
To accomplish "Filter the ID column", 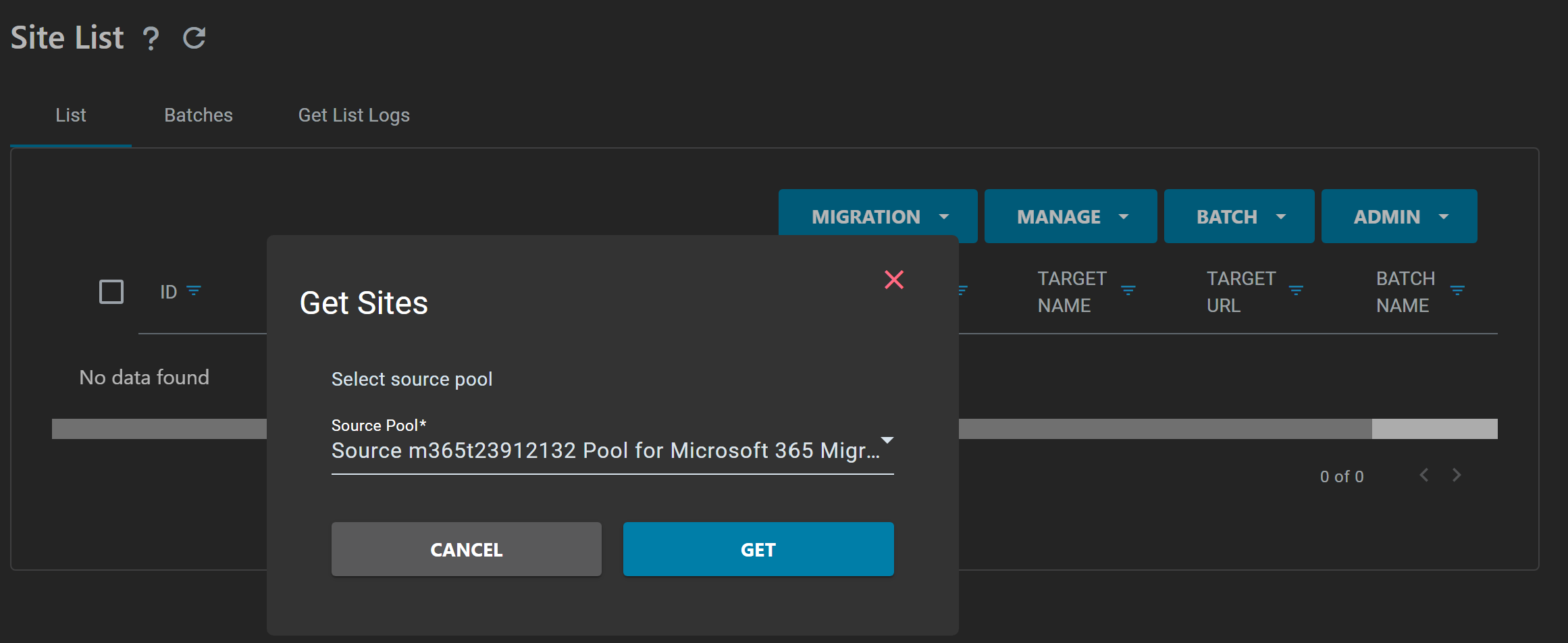I will 194,291.
